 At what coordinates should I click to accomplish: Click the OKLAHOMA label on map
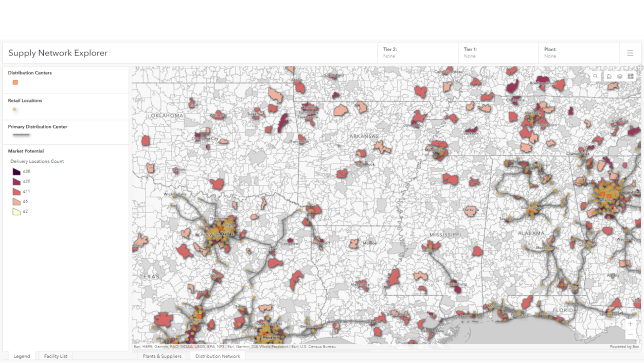pos(167,115)
